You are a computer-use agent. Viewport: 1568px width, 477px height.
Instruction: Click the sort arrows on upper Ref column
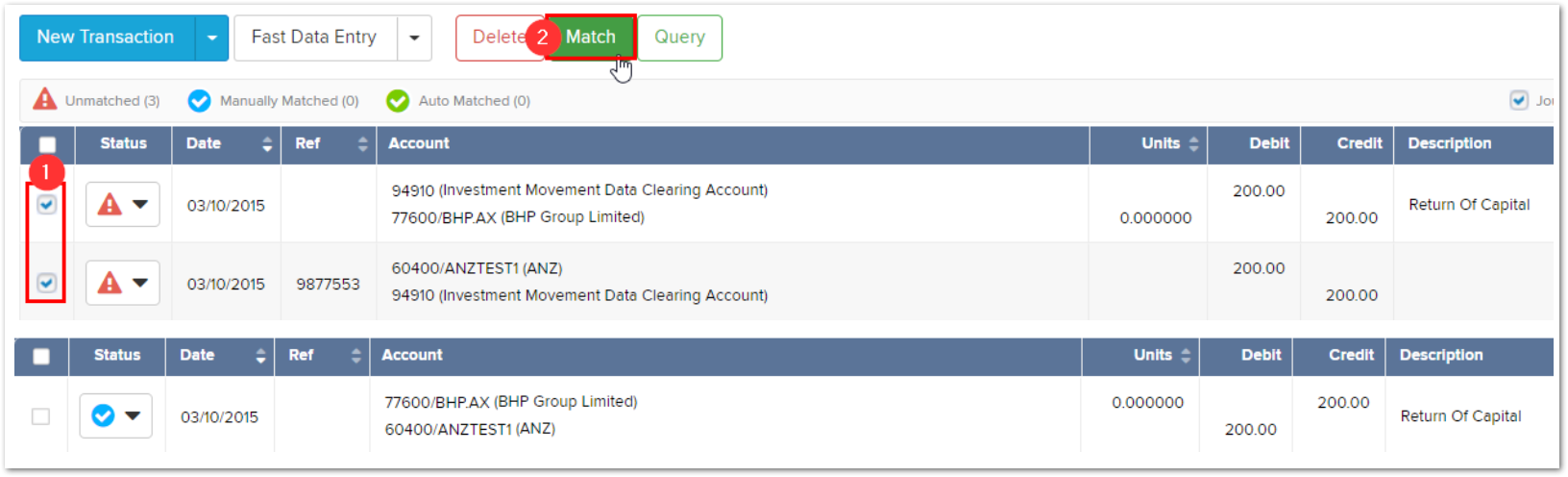(x=362, y=144)
